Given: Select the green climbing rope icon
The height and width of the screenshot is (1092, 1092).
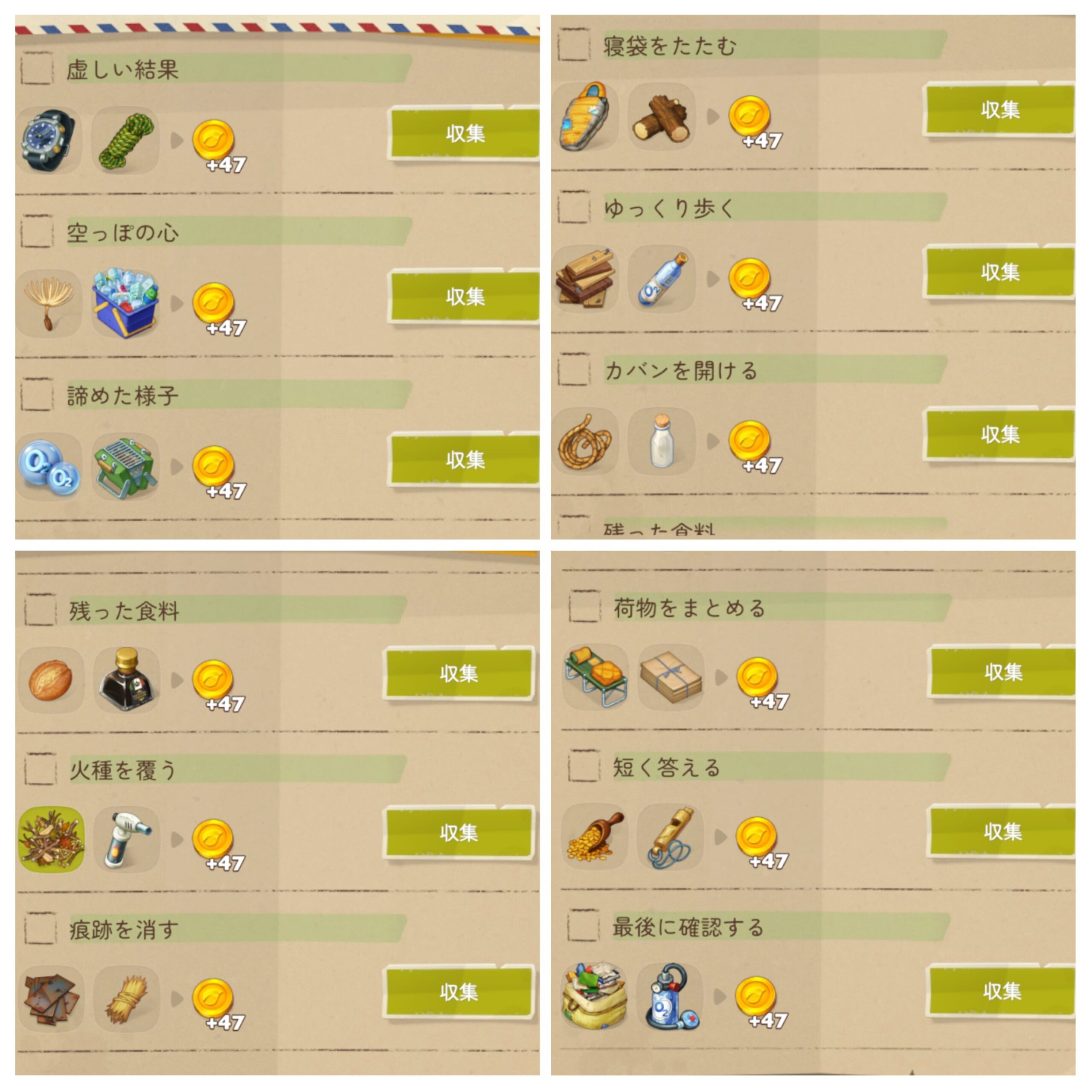Looking at the screenshot, I should pyautogui.click(x=125, y=140).
